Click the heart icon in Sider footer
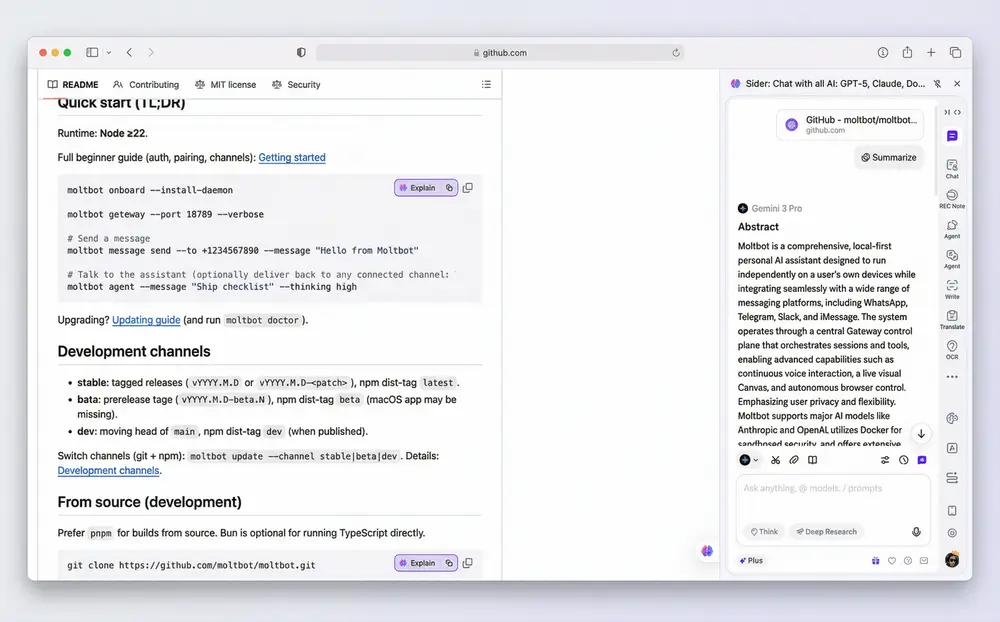 coord(892,561)
